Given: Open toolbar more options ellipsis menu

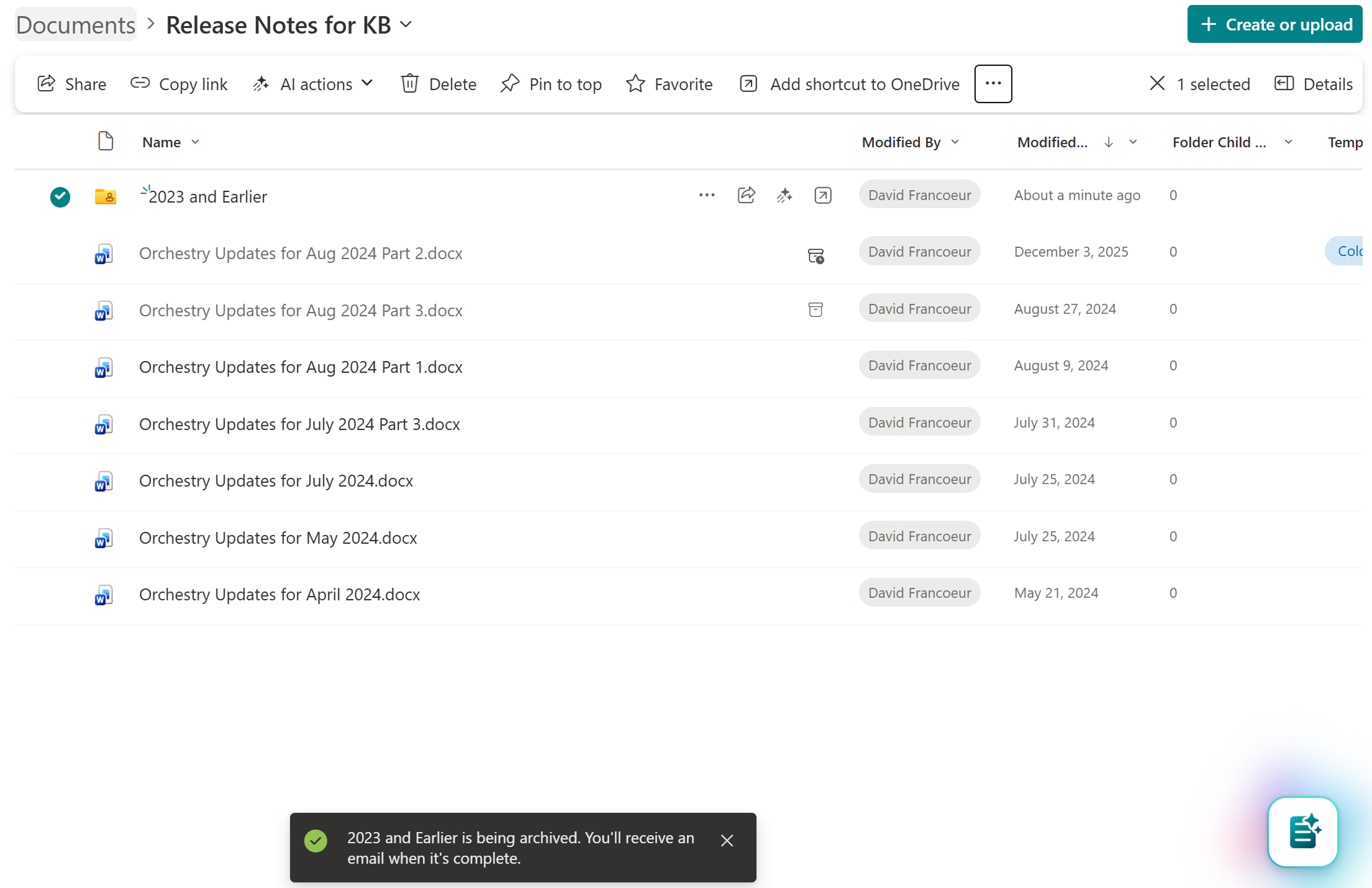Looking at the screenshot, I should [993, 84].
